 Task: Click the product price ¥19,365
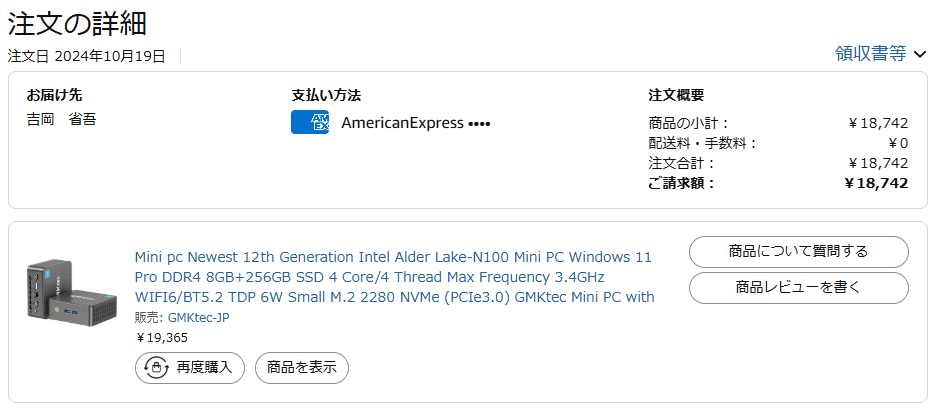point(161,338)
